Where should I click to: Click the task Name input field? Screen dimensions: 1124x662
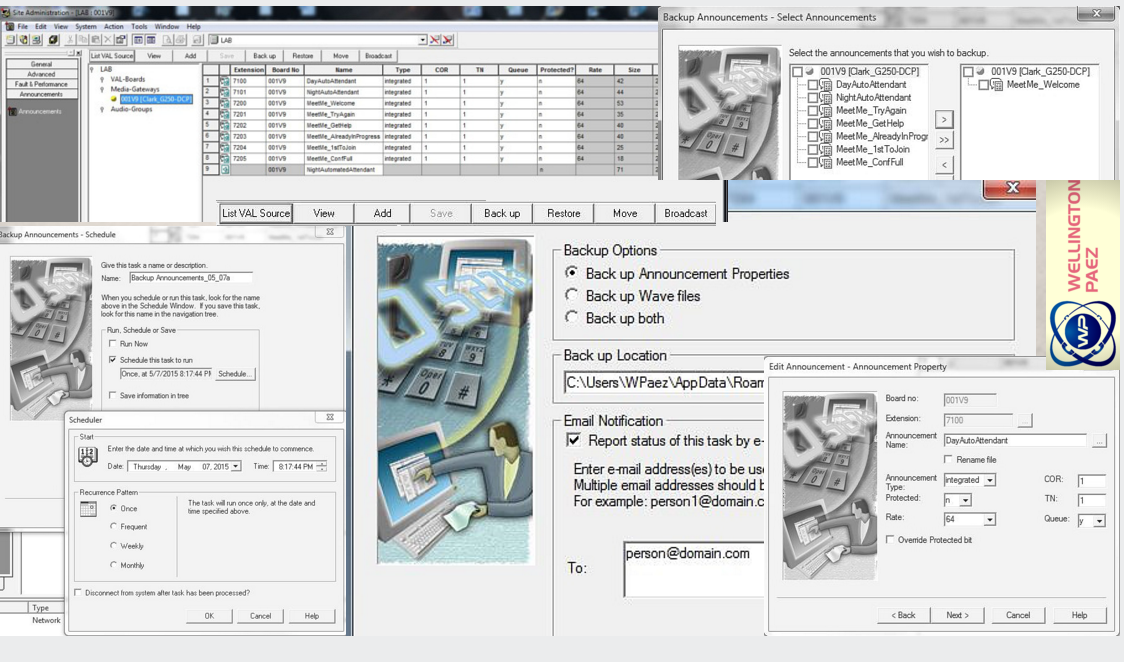[x=191, y=277]
